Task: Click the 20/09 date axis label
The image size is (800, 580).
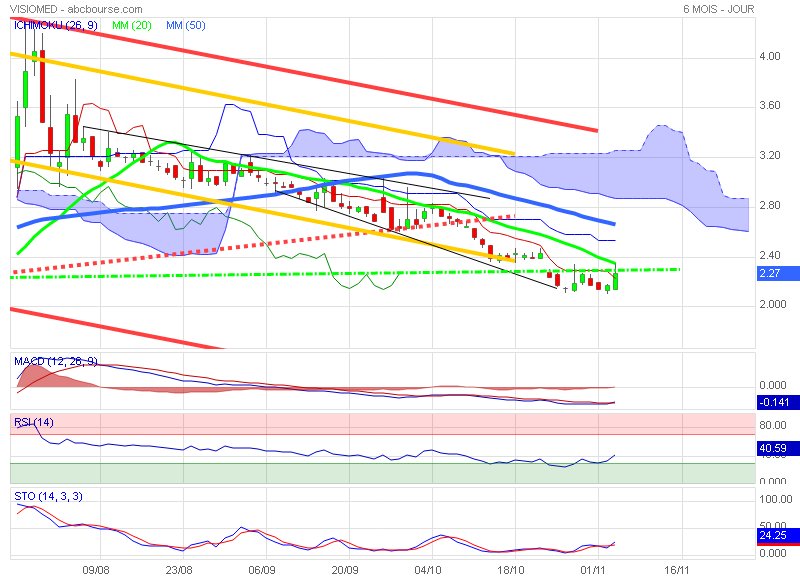Action: pos(345,570)
